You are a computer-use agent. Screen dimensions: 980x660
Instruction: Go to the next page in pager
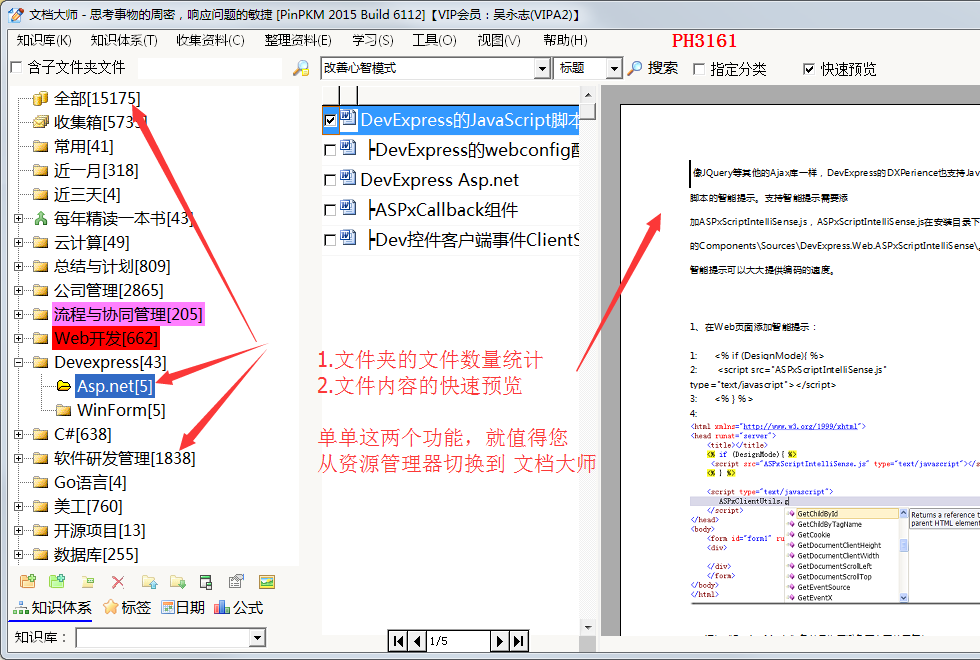click(x=499, y=641)
